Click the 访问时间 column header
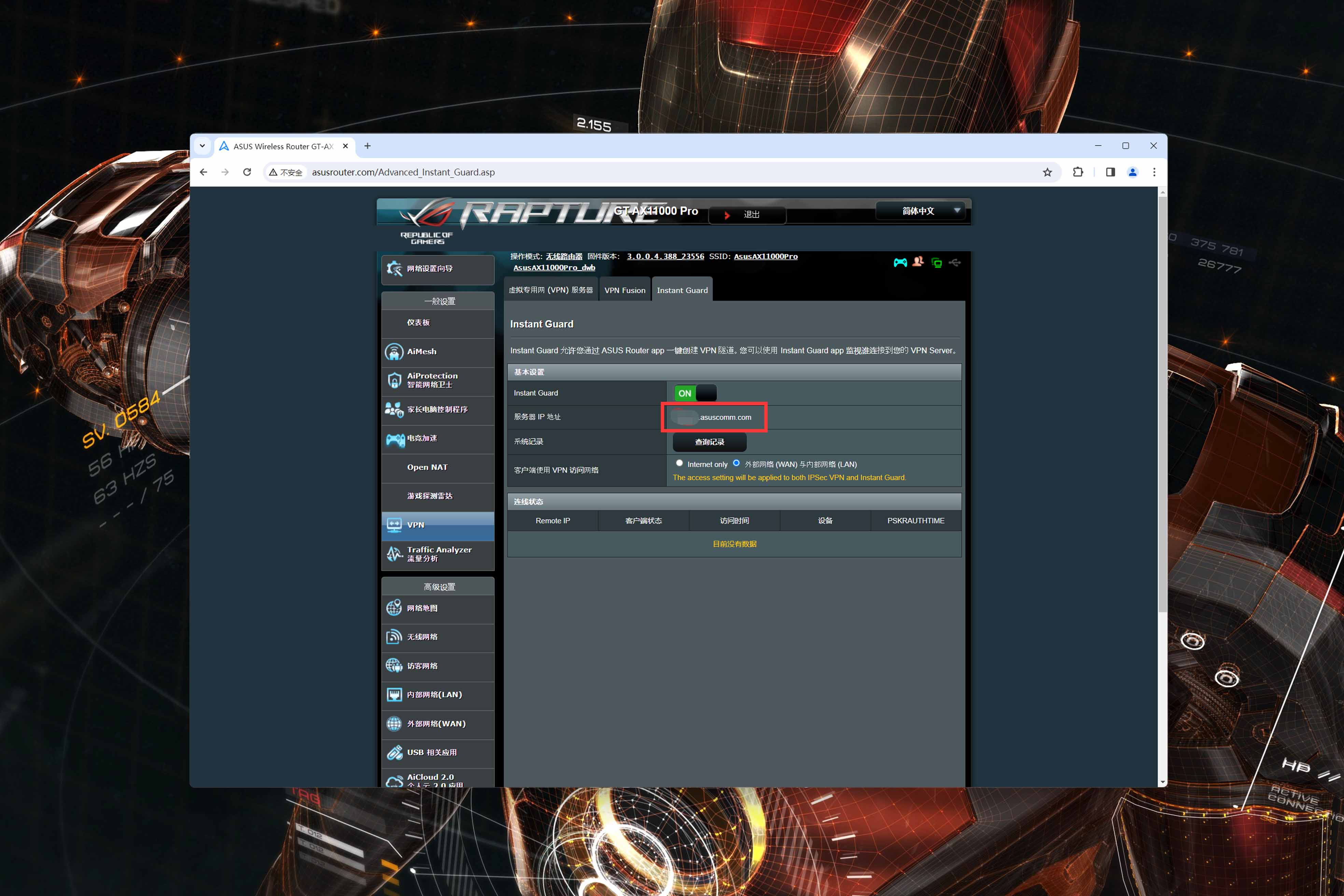1344x896 pixels. [x=734, y=521]
